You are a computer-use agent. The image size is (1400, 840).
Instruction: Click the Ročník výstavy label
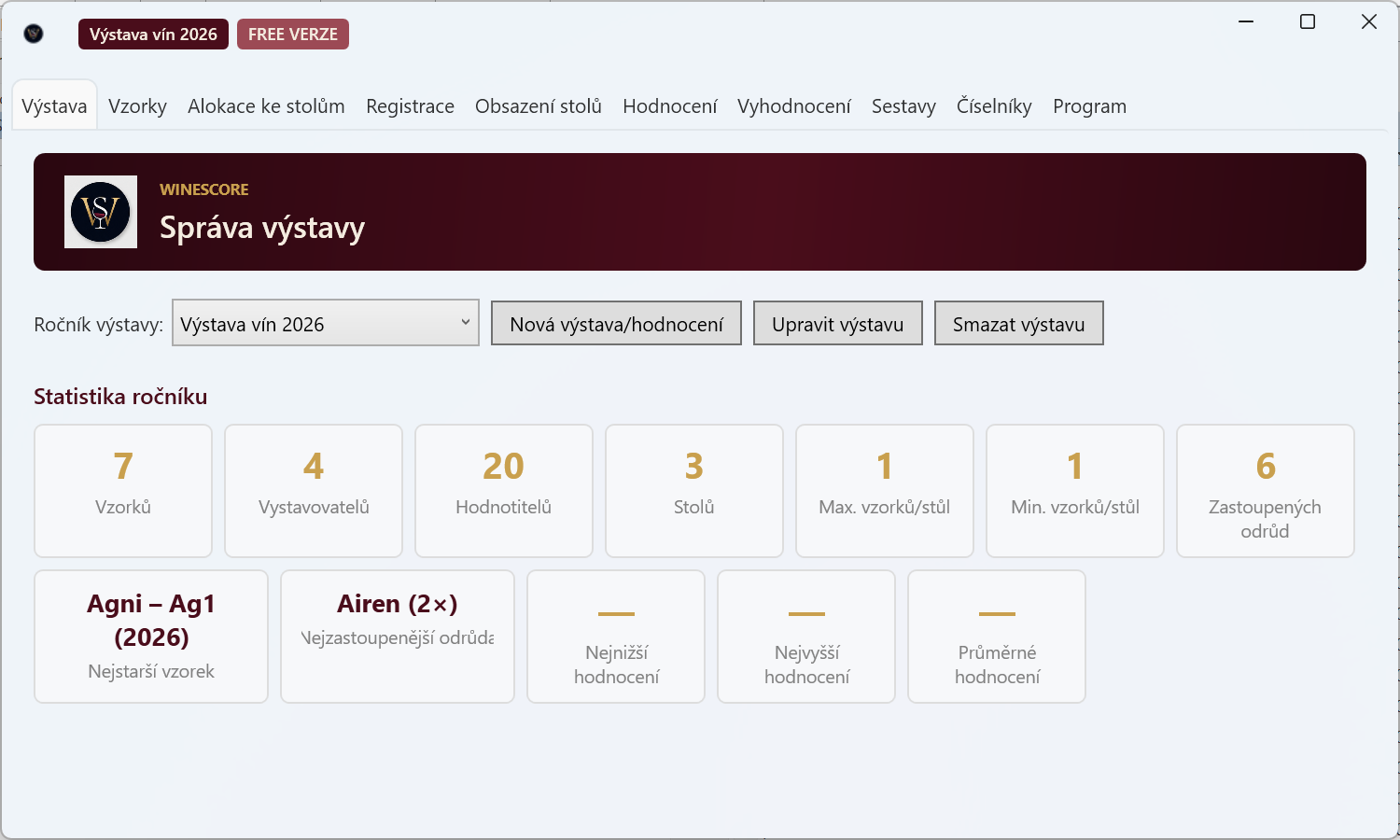click(99, 325)
